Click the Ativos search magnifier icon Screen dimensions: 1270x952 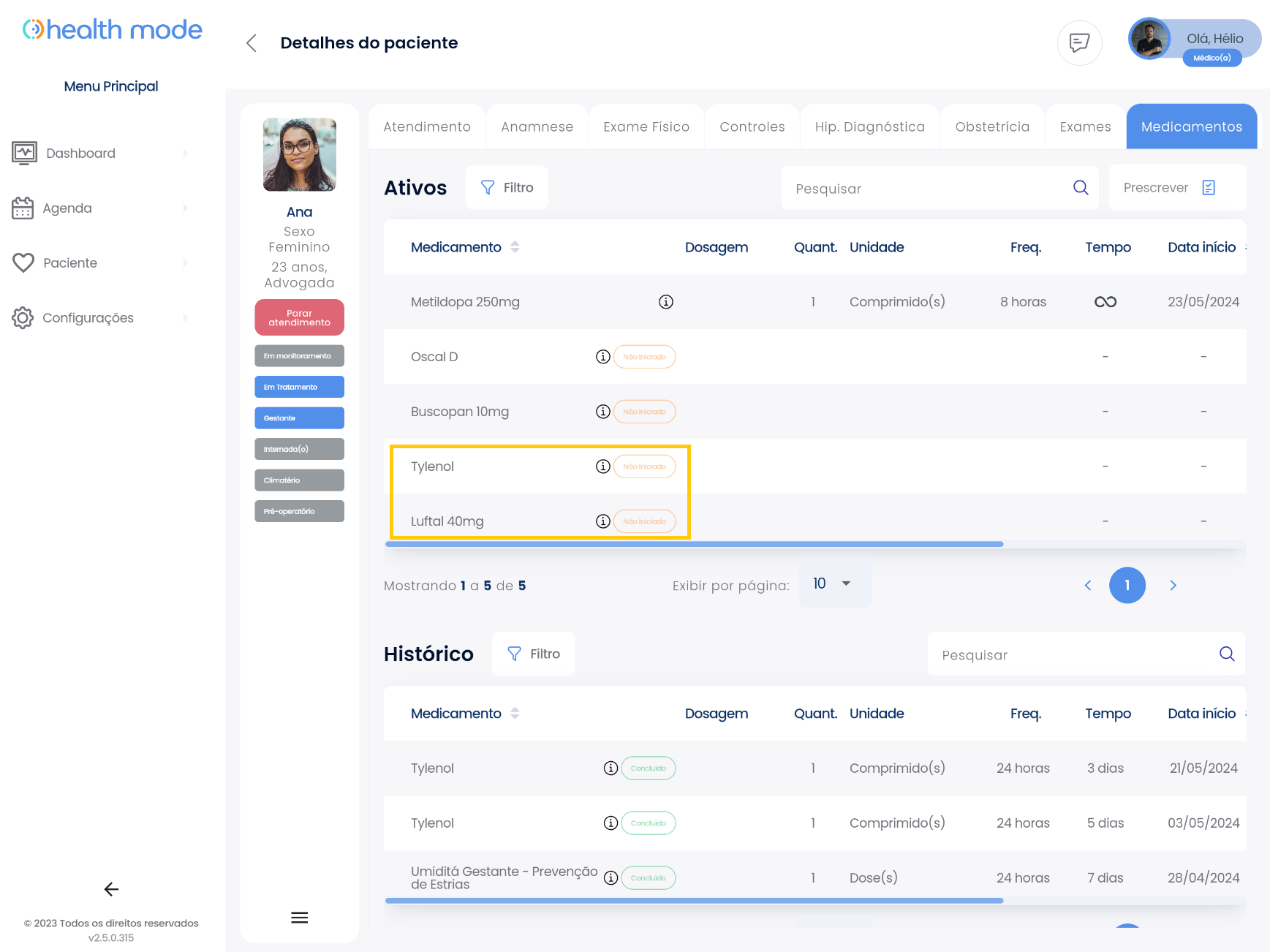click(1081, 188)
